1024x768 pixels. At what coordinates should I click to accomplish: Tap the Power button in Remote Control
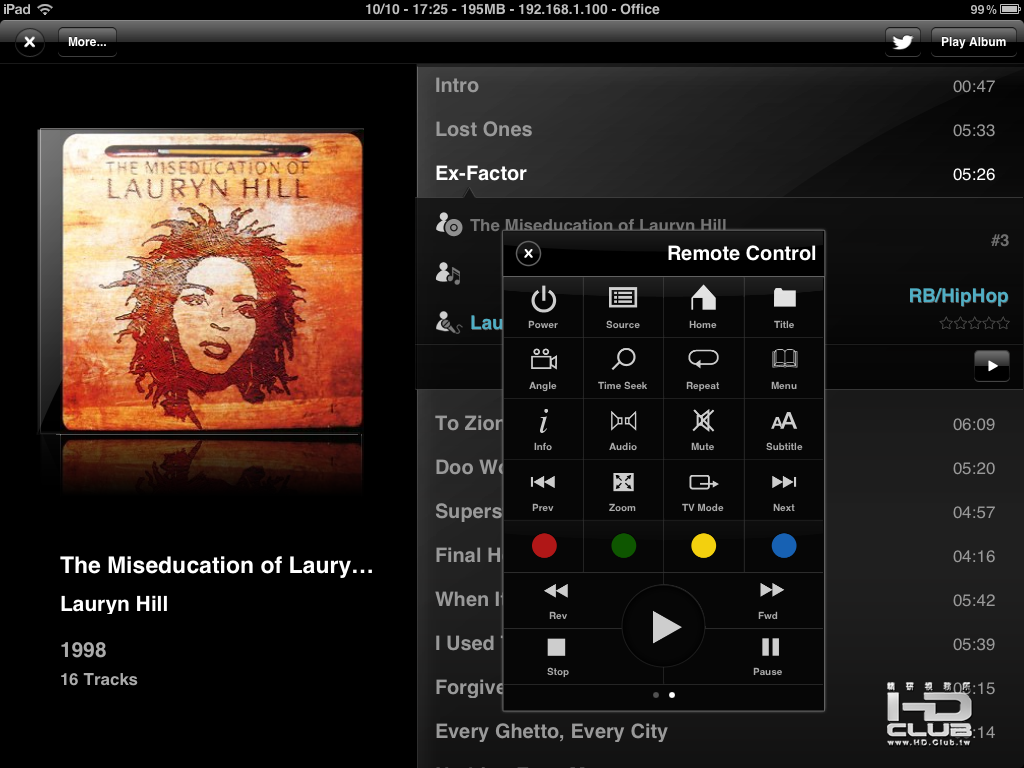pos(543,308)
